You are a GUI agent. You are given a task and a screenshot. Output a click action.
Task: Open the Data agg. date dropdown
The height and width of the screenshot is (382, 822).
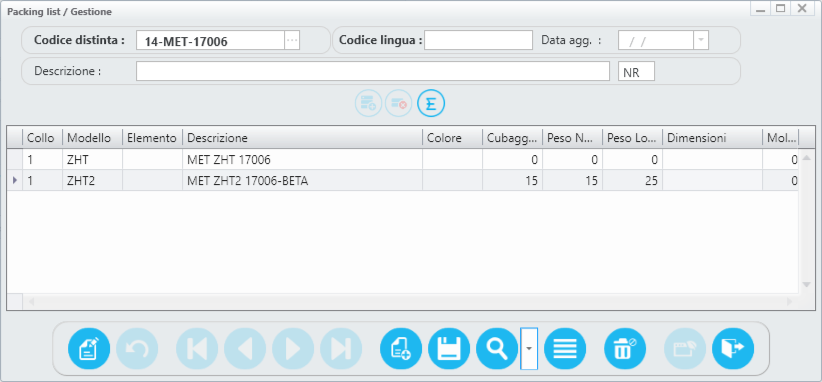[x=701, y=40]
